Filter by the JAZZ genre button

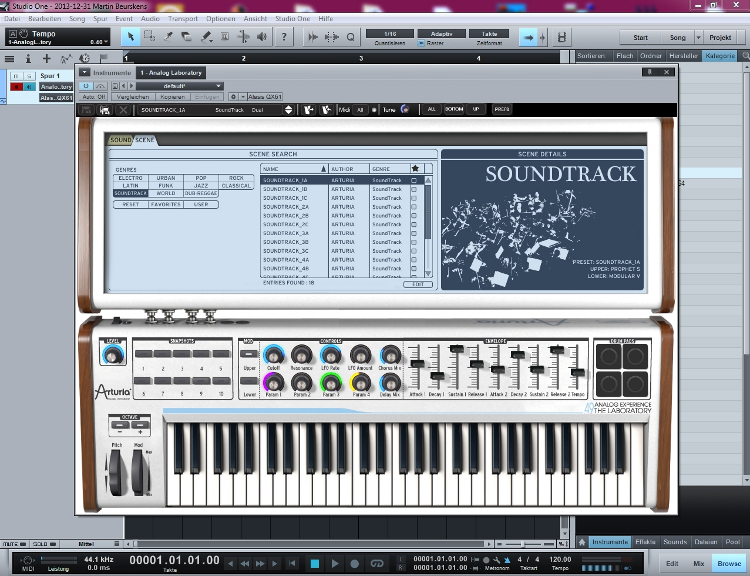click(x=201, y=186)
